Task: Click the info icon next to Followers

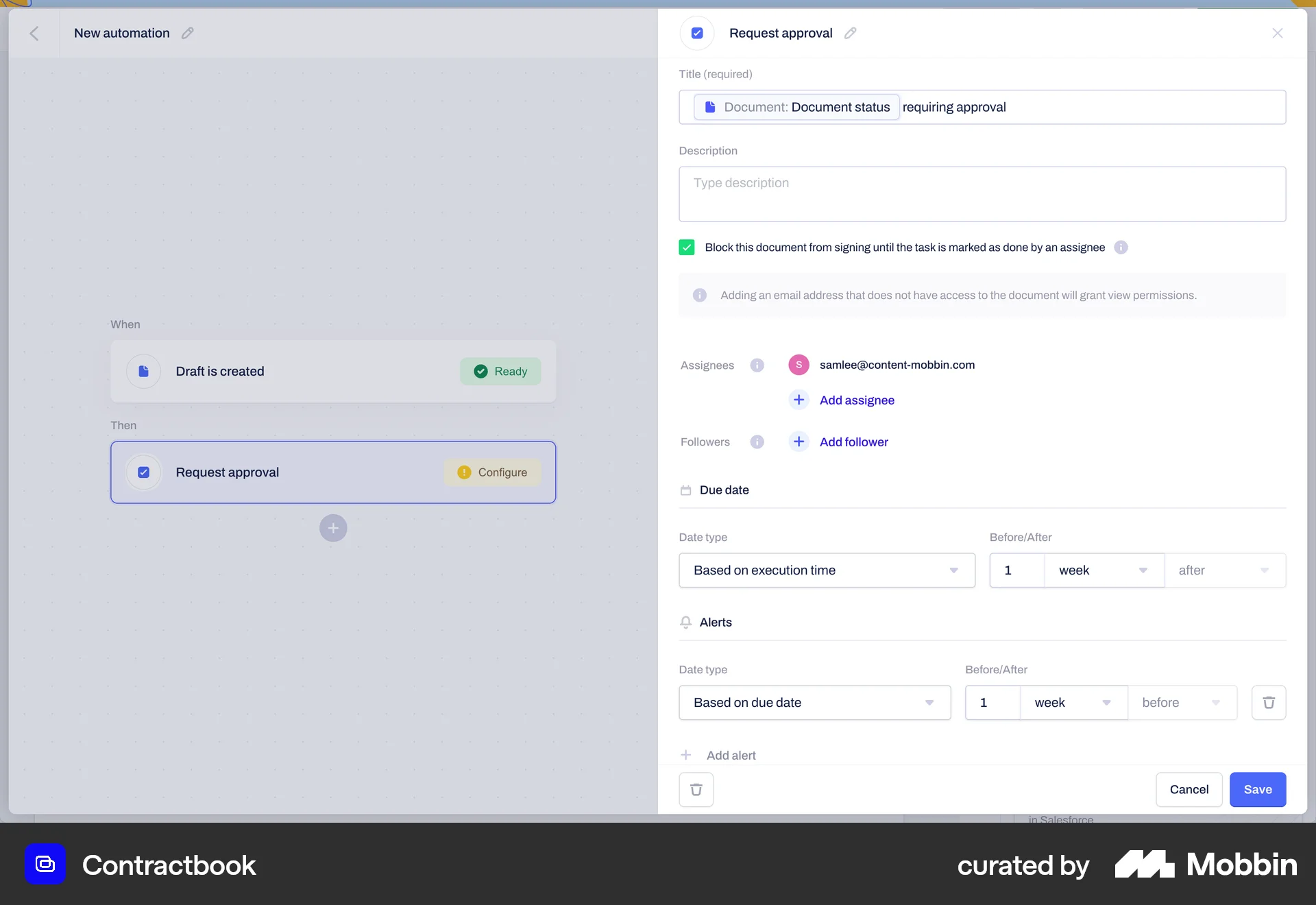Action: 757,442
